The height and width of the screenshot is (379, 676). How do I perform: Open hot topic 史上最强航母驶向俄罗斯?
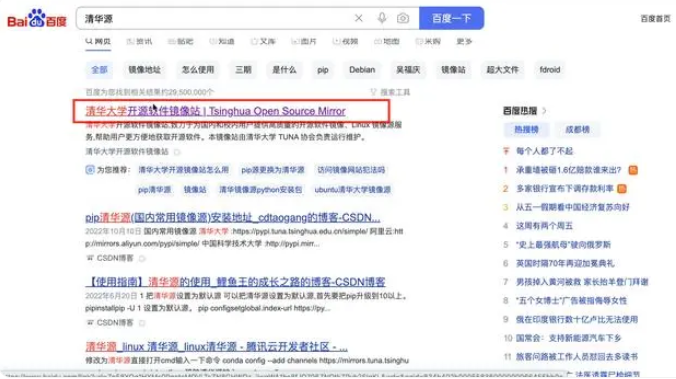(x=563, y=244)
